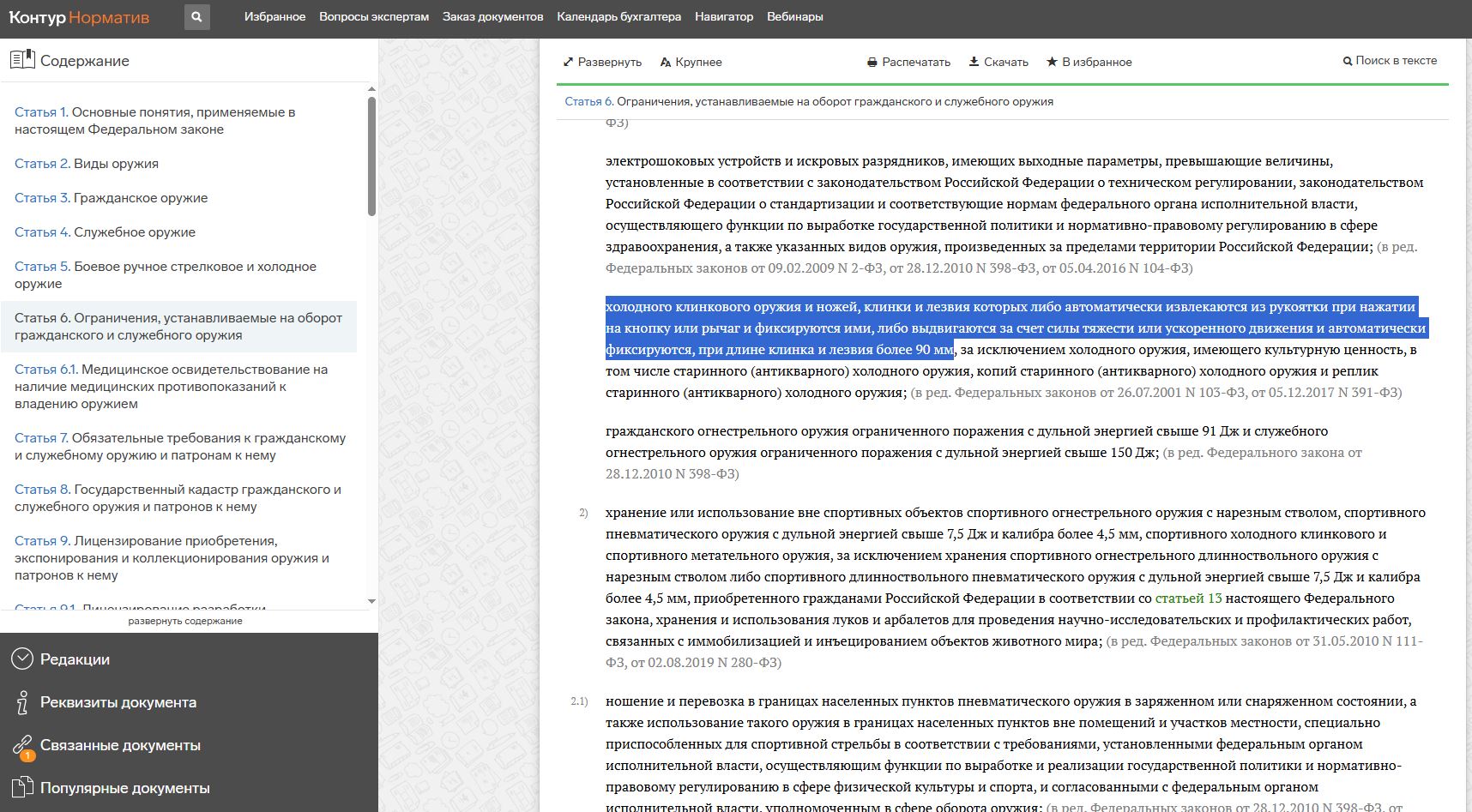The width and height of the screenshot is (1472, 812).
Task: Follow the green статьей 13 link
Action: tap(1188, 598)
